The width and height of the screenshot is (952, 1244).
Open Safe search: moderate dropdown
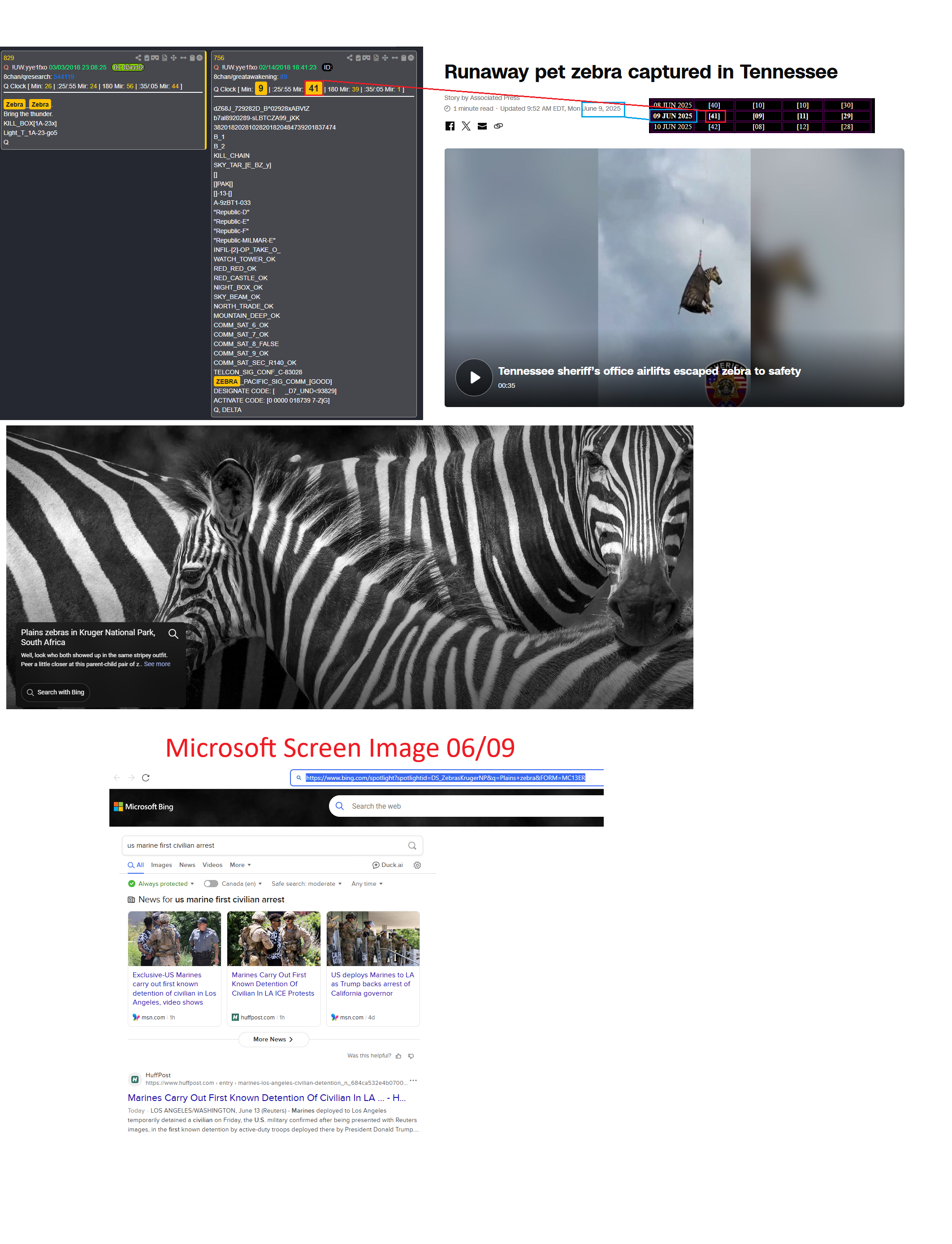307,884
